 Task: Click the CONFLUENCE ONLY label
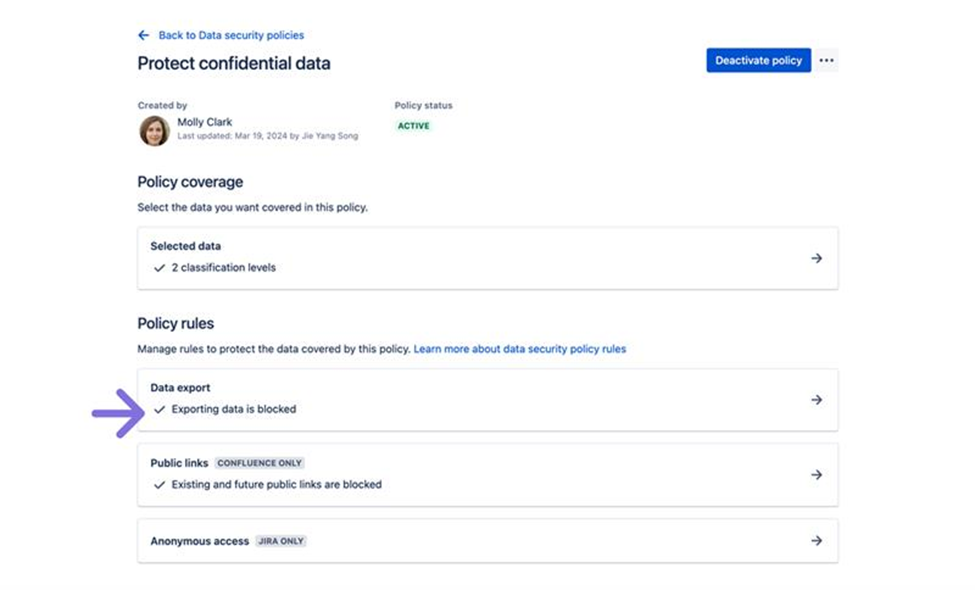[x=260, y=463]
